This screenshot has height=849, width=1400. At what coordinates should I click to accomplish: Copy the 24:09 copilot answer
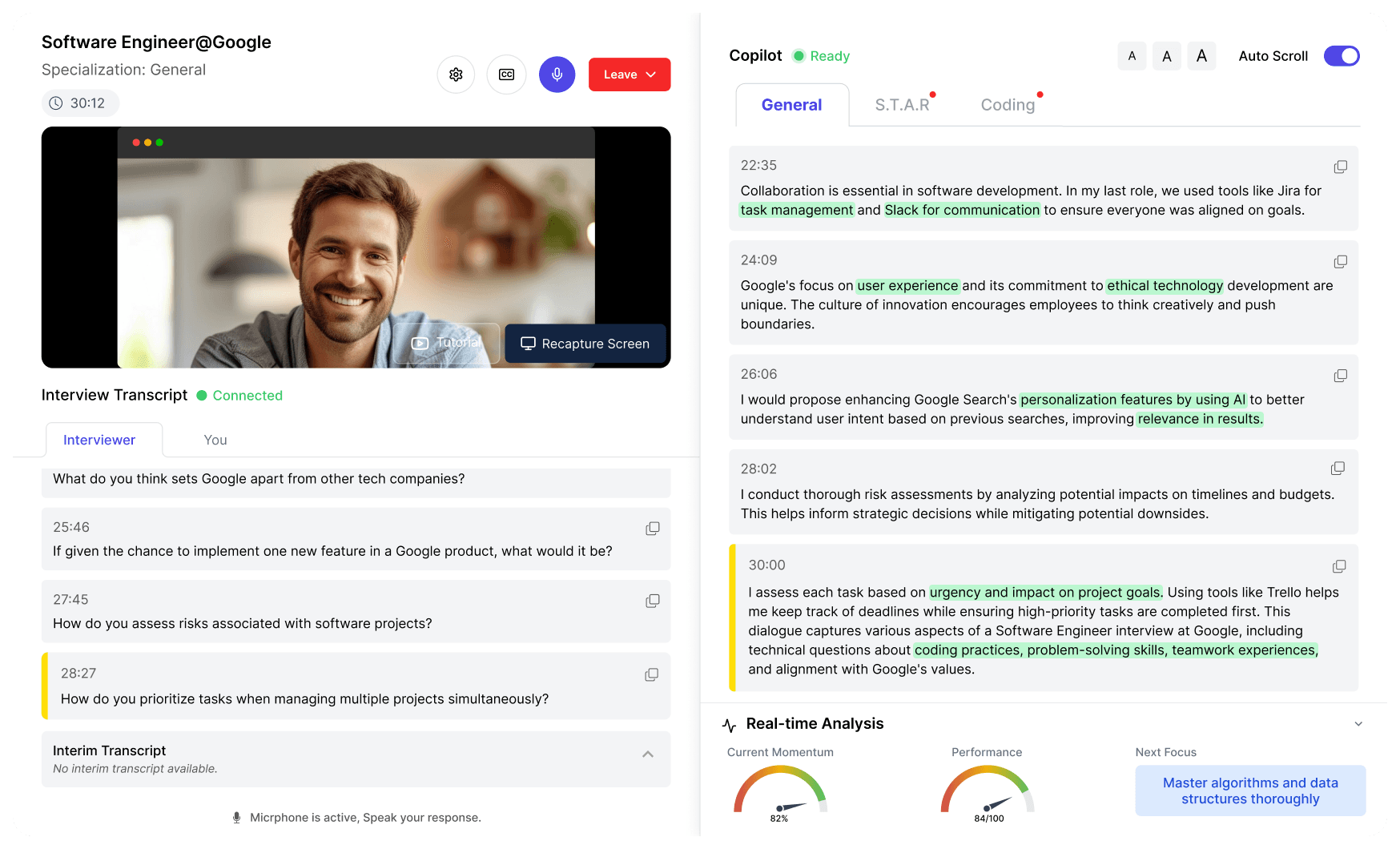pos(1340,262)
